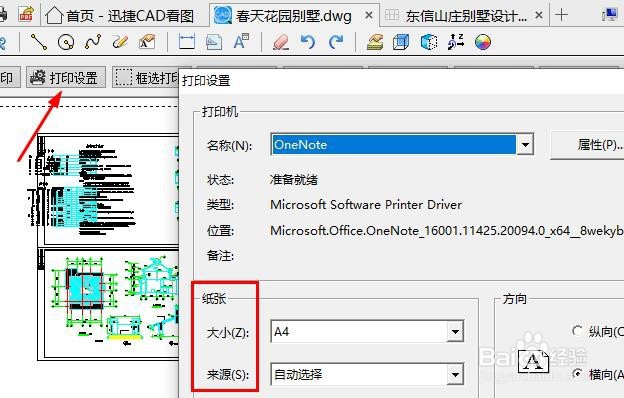Select 纵向 portrait orientation radio
The height and width of the screenshot is (398, 624).
point(577,330)
